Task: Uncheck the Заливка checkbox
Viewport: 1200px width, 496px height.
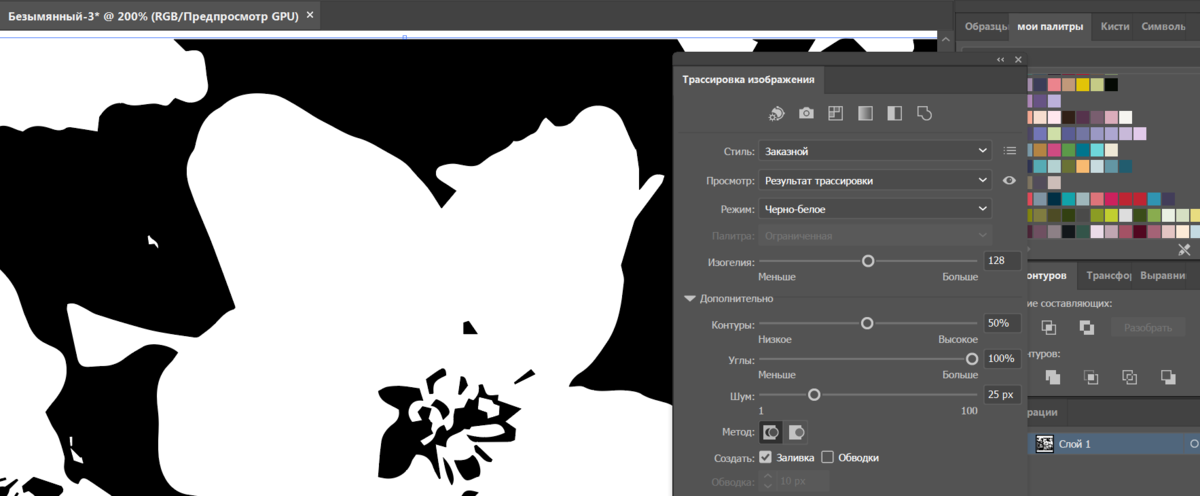Action: 766,457
